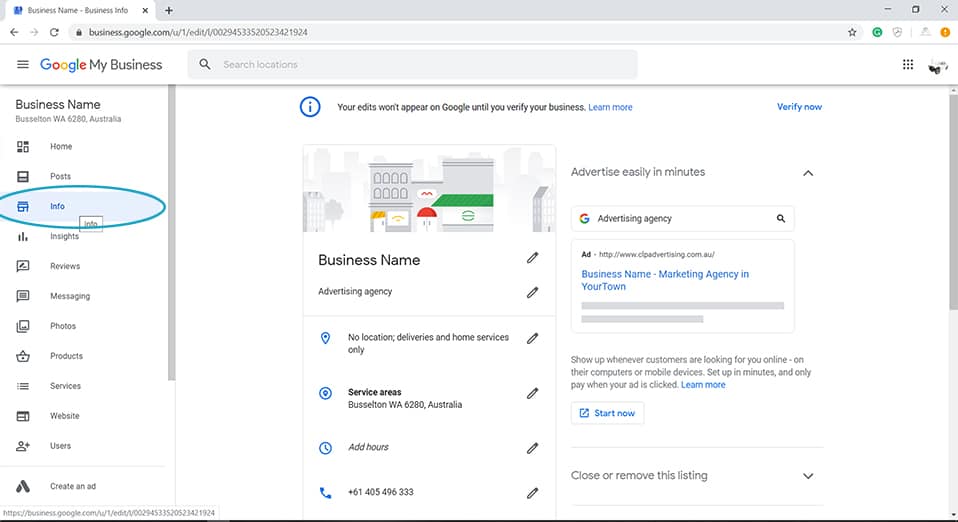Bookmark this page with the star icon
The image size is (958, 522).
point(852,32)
